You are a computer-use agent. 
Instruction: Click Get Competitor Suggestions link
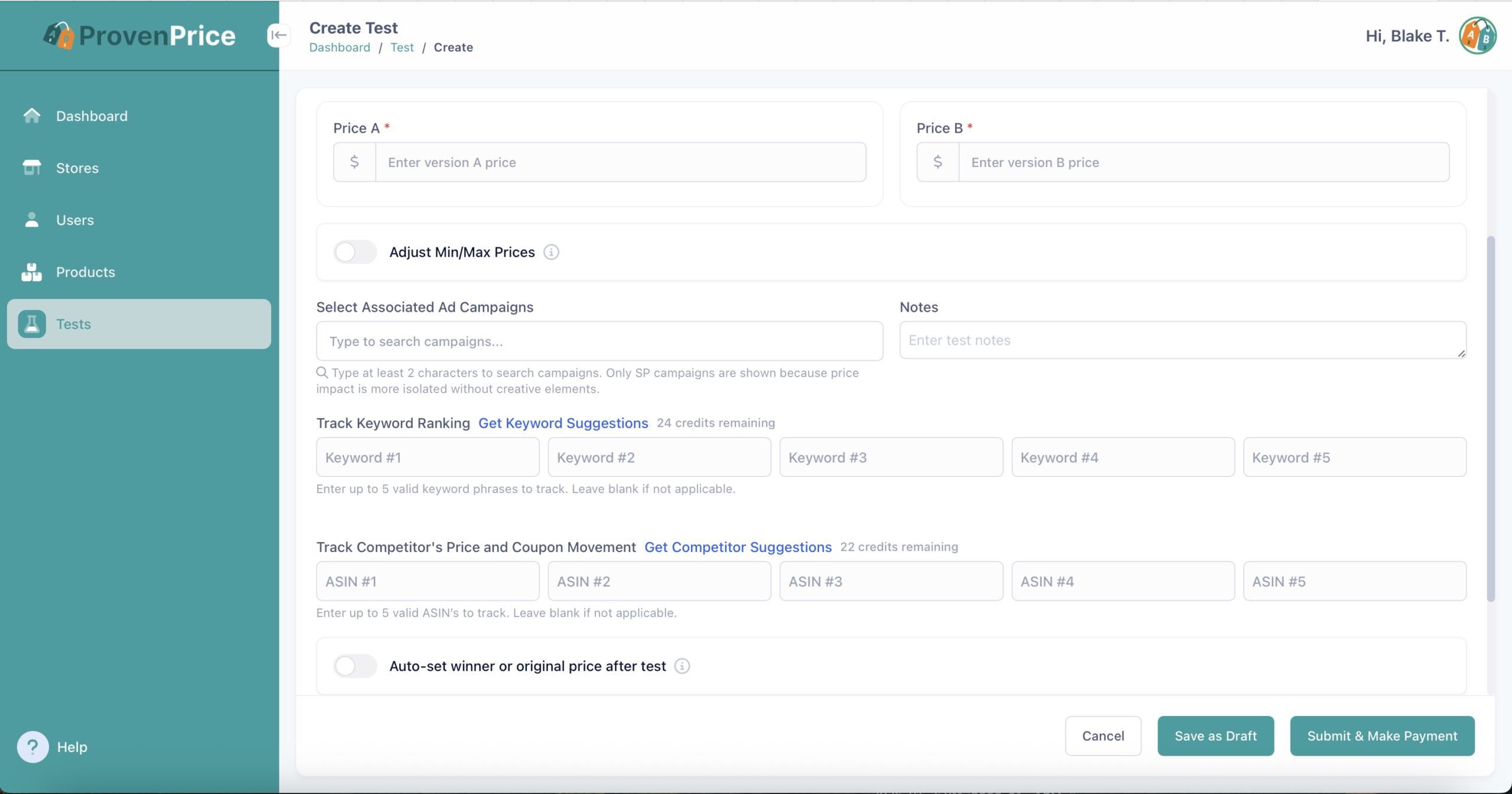(738, 547)
